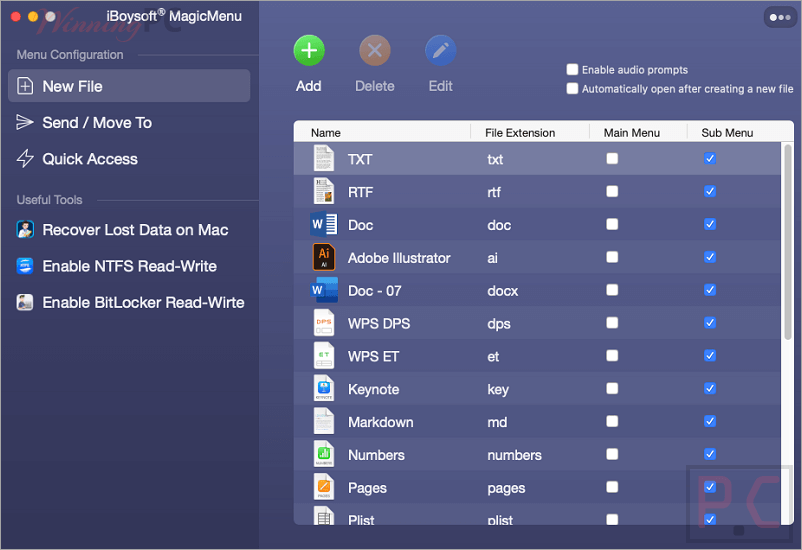Click the WPS DPS file icon
Screen dimensions: 802x550
click(324, 323)
